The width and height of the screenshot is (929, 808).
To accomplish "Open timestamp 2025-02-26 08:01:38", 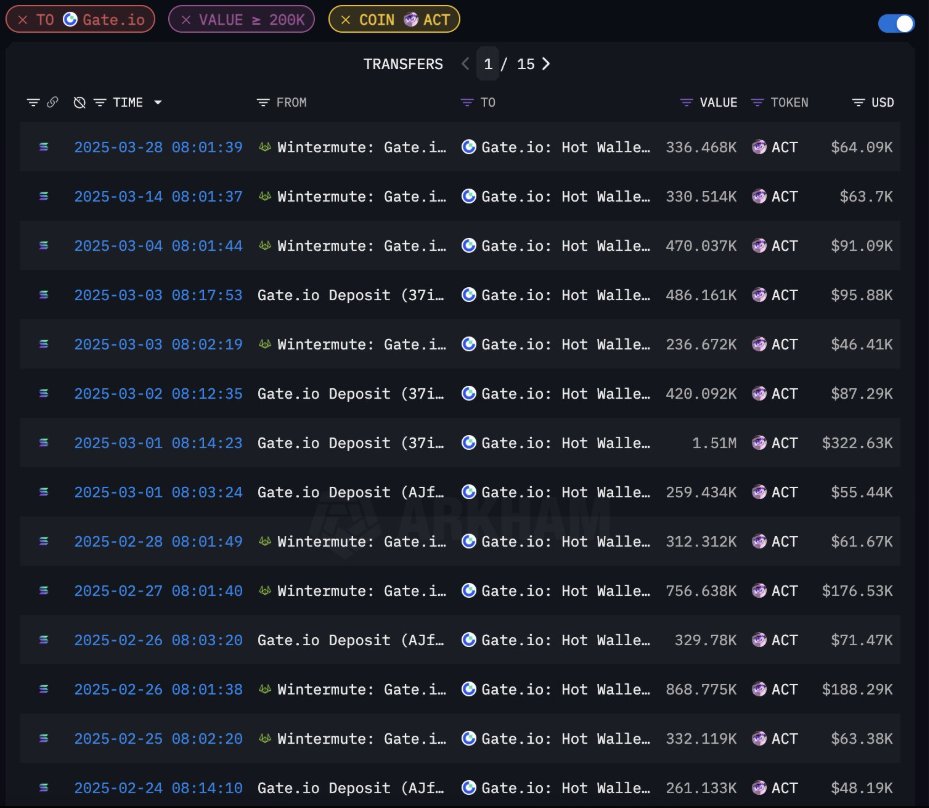I will pos(158,689).
